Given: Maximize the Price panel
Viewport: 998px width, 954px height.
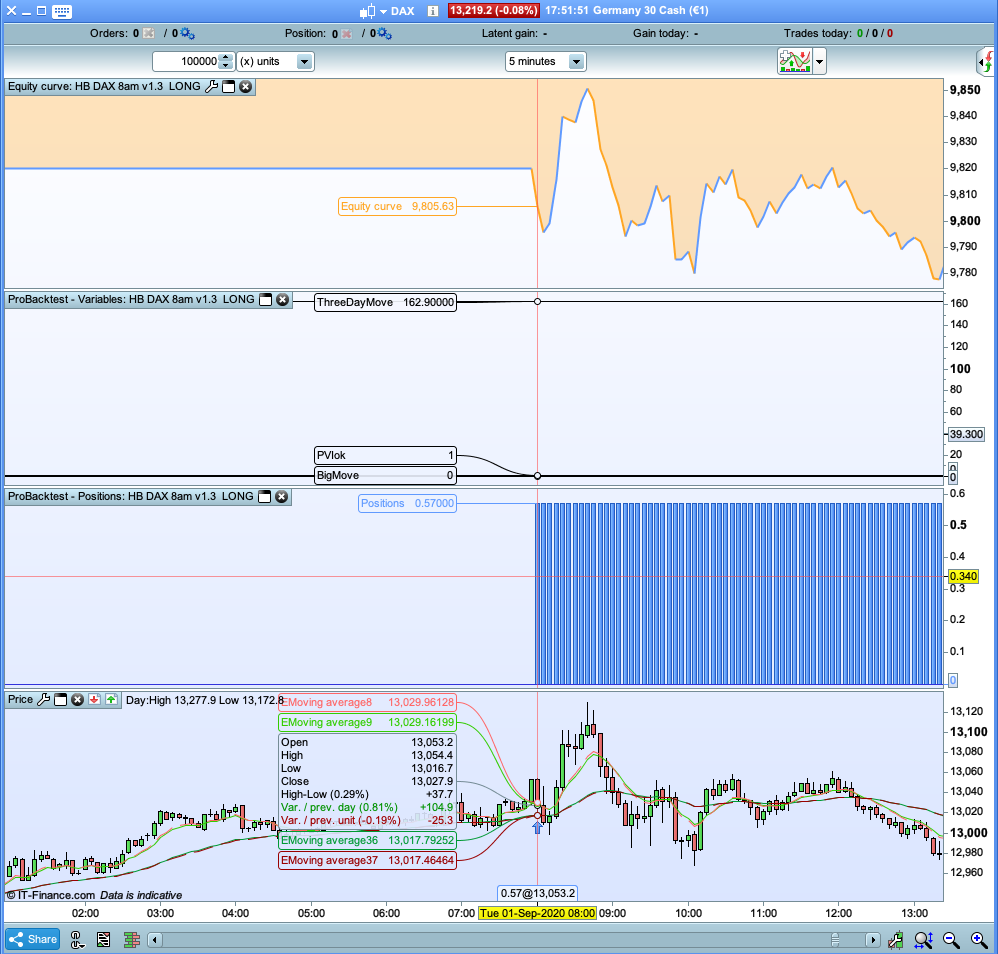Looking at the screenshot, I should 60,699.
